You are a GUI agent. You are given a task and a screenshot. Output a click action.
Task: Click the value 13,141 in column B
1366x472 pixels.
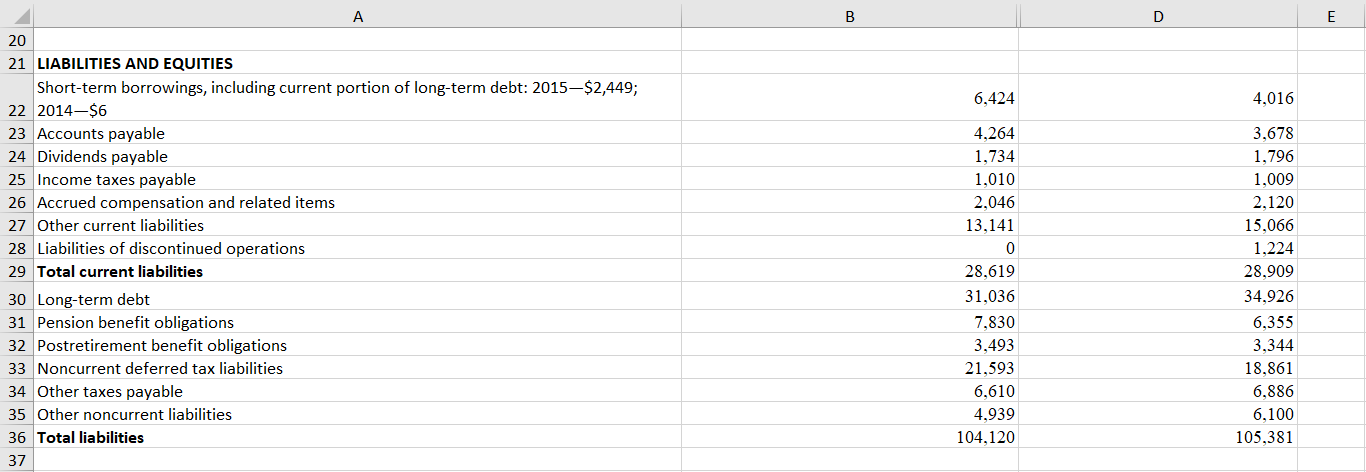click(x=990, y=226)
